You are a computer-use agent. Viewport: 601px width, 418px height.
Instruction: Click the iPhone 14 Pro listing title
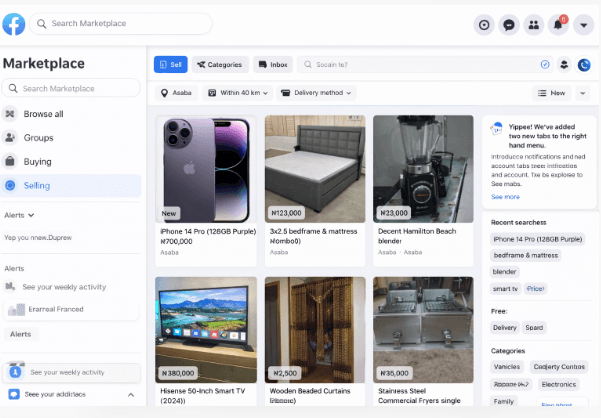pyautogui.click(x=208, y=231)
